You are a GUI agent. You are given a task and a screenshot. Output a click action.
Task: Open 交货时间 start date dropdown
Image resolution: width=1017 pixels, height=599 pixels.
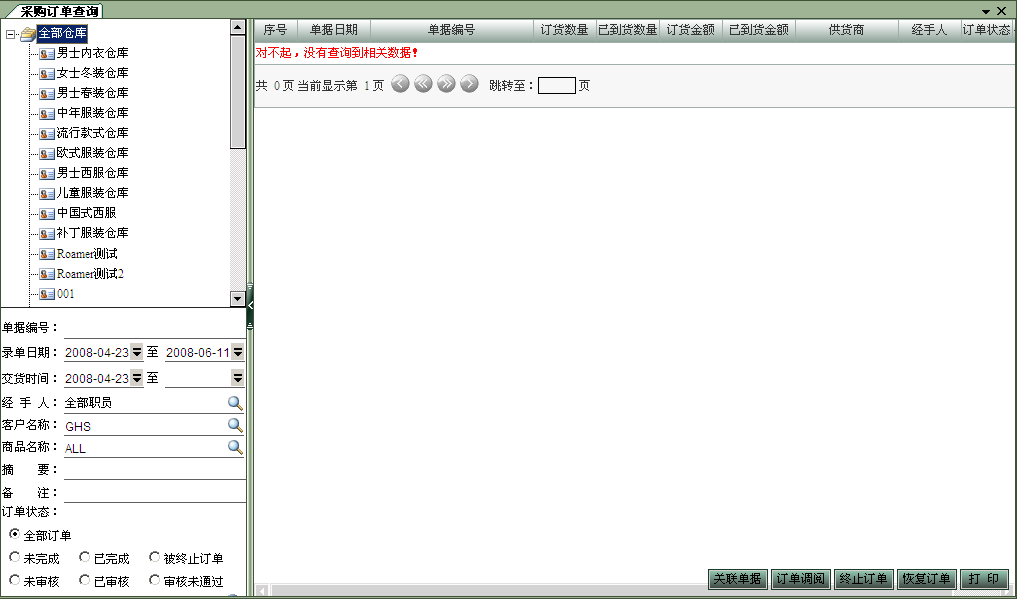coord(136,378)
